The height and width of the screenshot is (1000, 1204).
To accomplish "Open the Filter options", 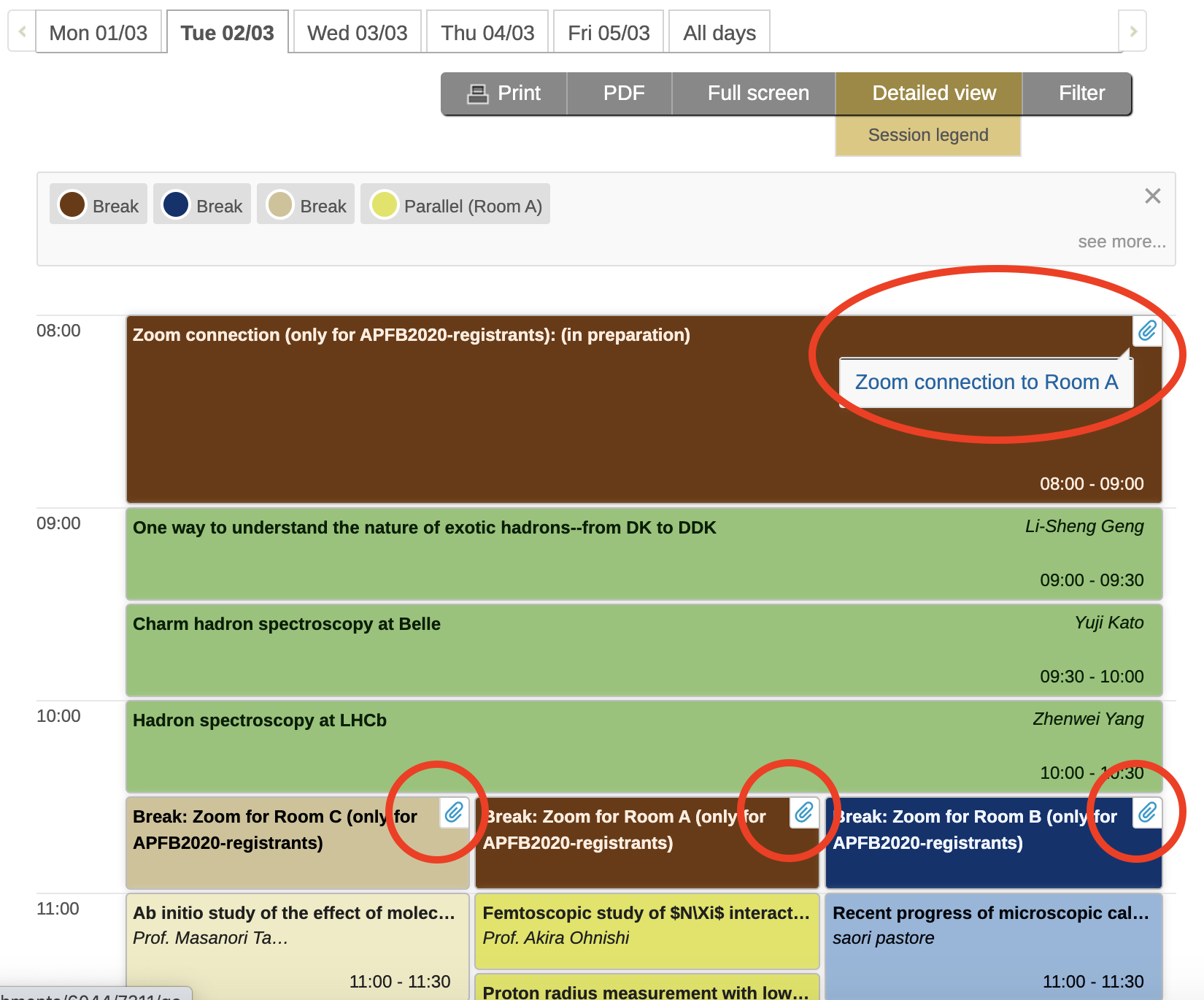I will pos(1081,93).
